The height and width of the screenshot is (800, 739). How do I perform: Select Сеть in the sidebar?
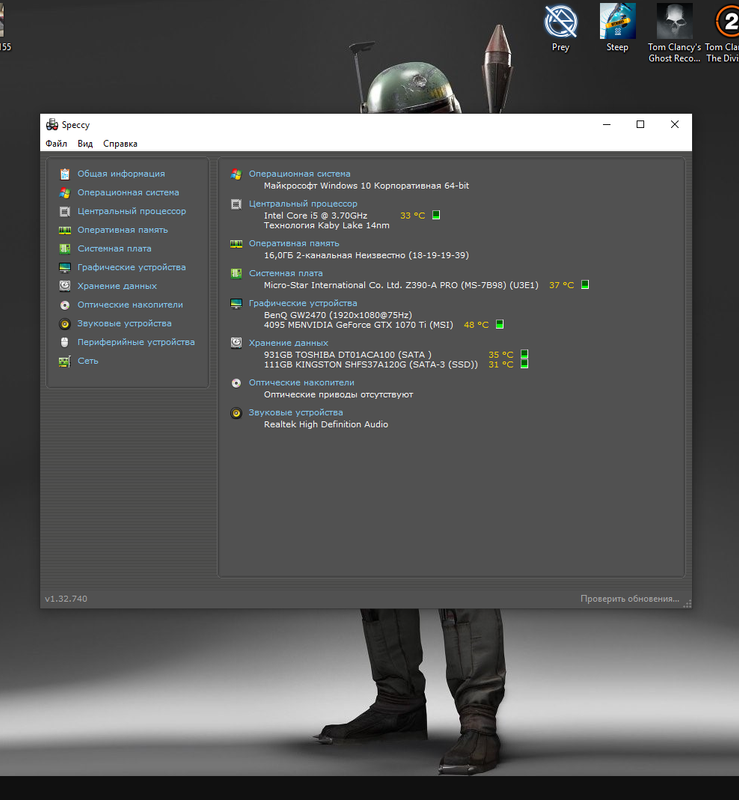click(x=88, y=361)
